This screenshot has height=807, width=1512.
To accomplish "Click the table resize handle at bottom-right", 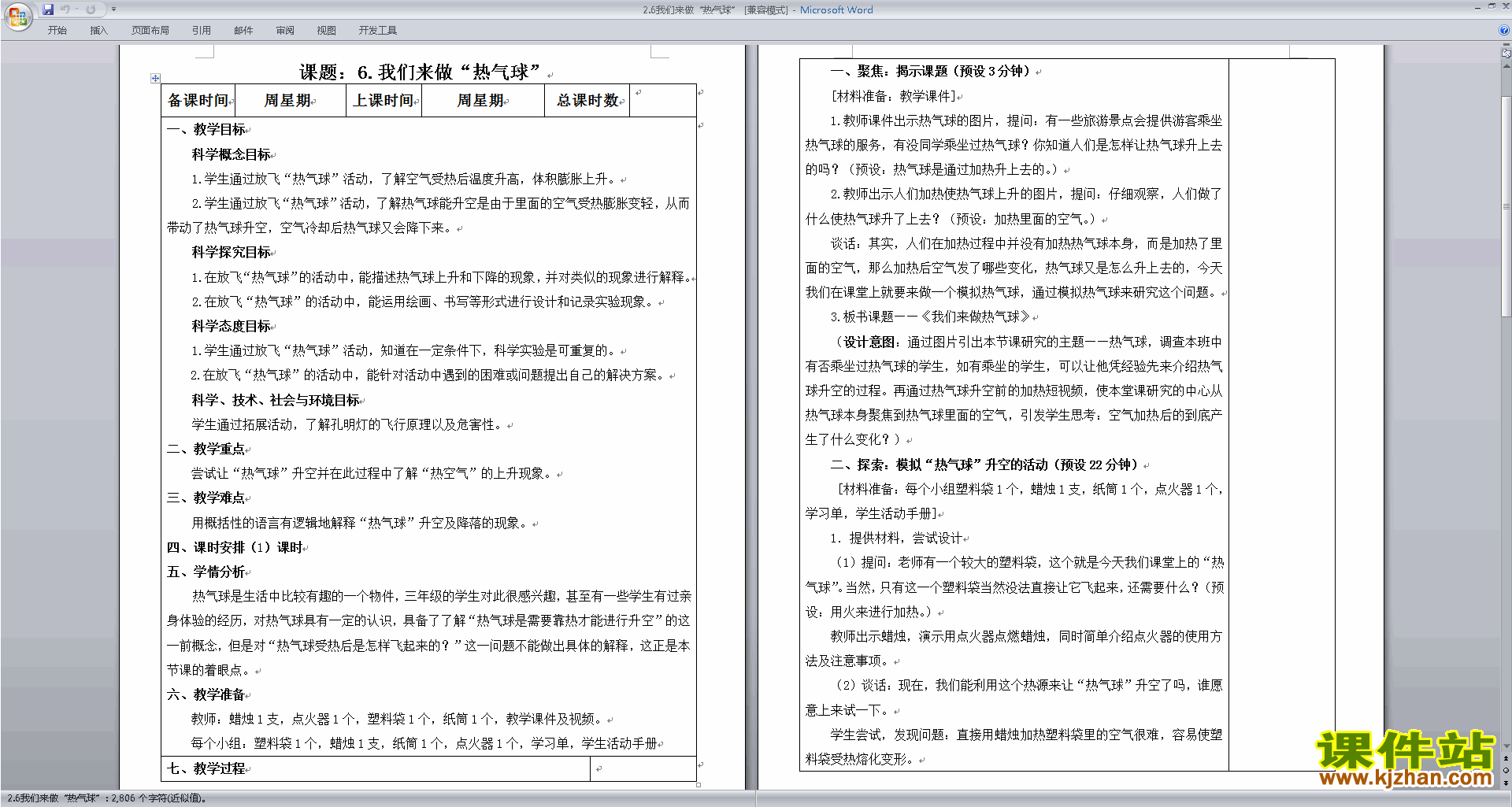I will coord(699,784).
